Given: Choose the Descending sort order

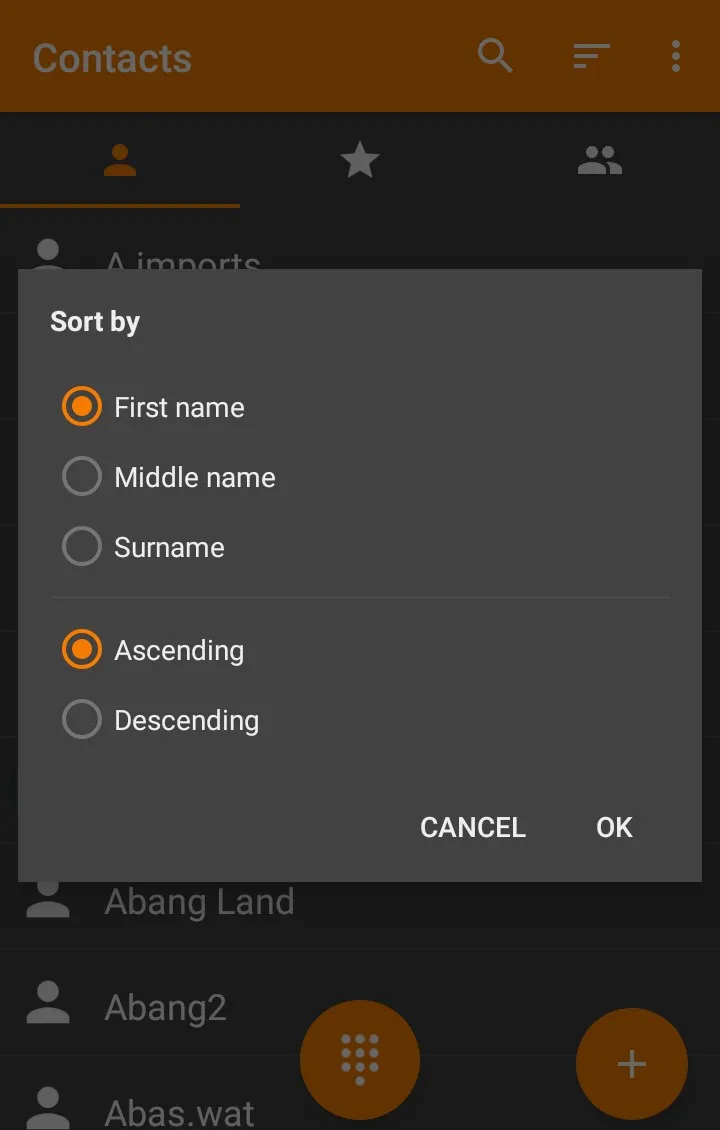Looking at the screenshot, I should point(160,720).
